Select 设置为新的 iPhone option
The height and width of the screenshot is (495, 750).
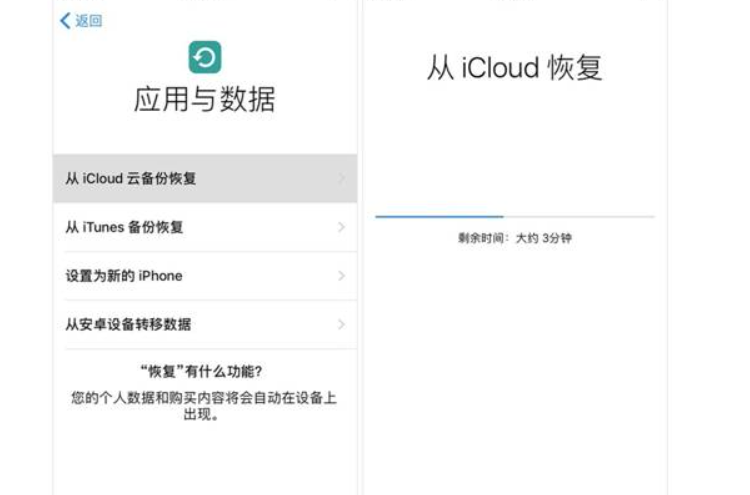coord(124,276)
